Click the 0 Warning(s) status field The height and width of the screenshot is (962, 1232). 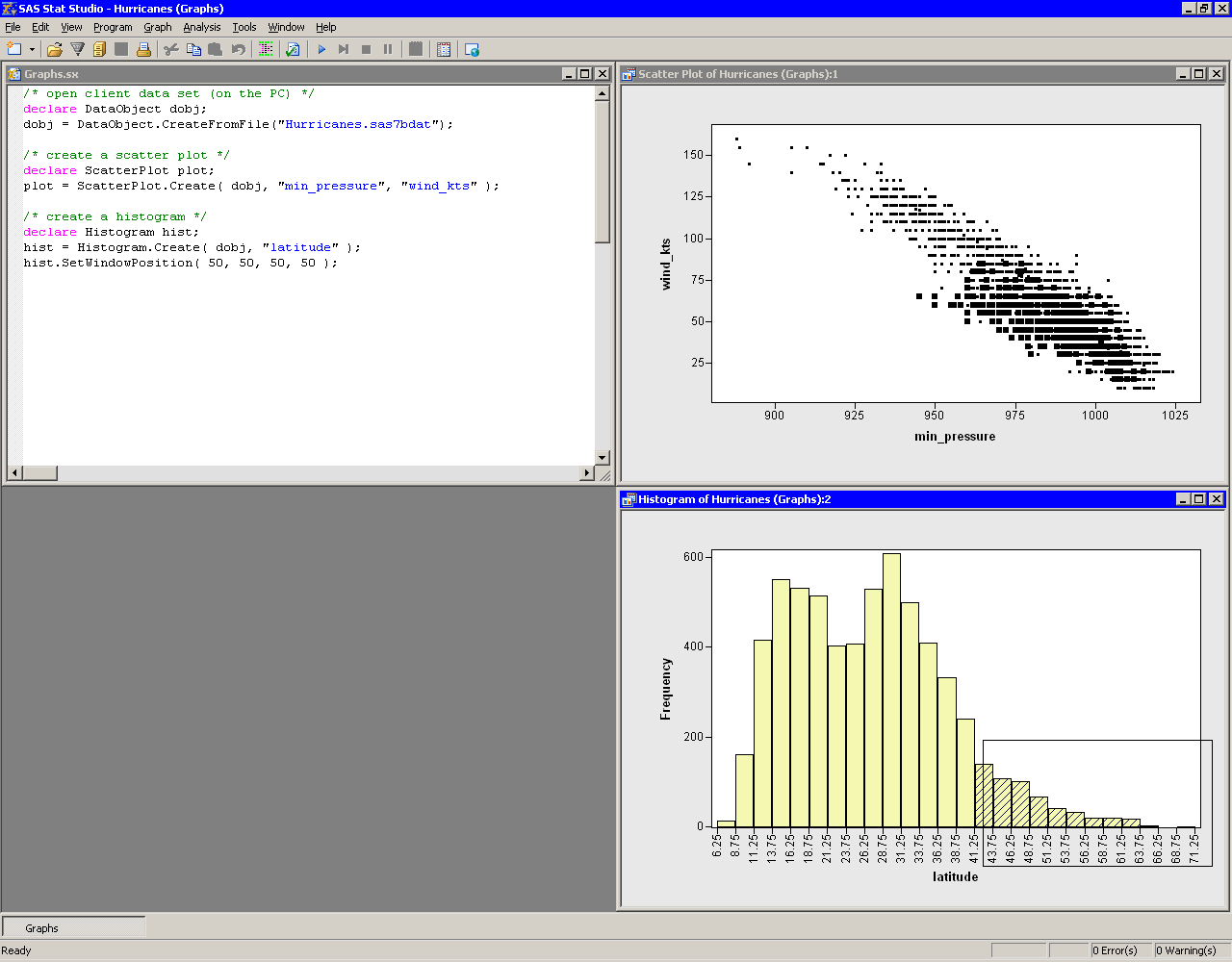[x=1192, y=950]
